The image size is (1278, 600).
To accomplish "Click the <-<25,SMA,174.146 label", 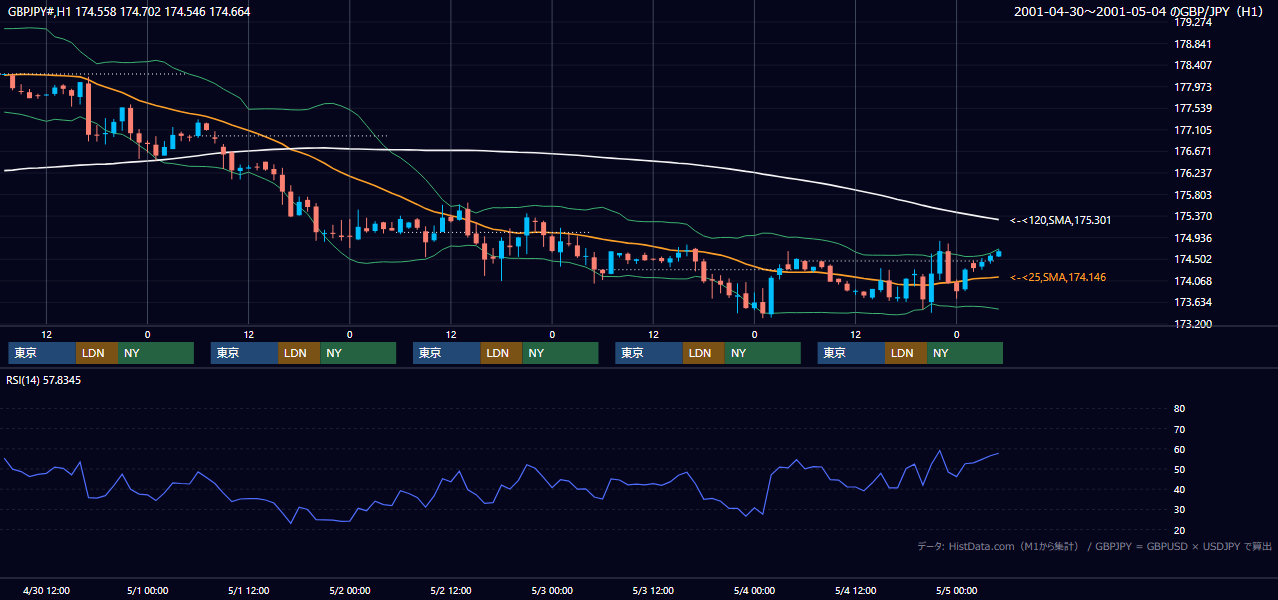I will pos(1058,277).
